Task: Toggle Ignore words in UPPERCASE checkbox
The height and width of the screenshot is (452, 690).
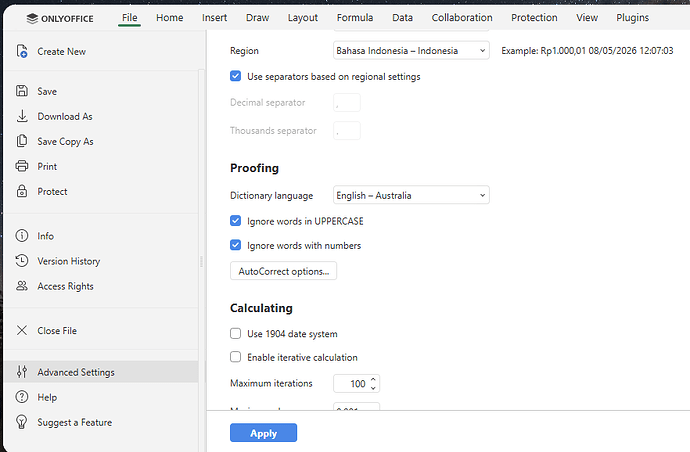Action: click(x=235, y=220)
